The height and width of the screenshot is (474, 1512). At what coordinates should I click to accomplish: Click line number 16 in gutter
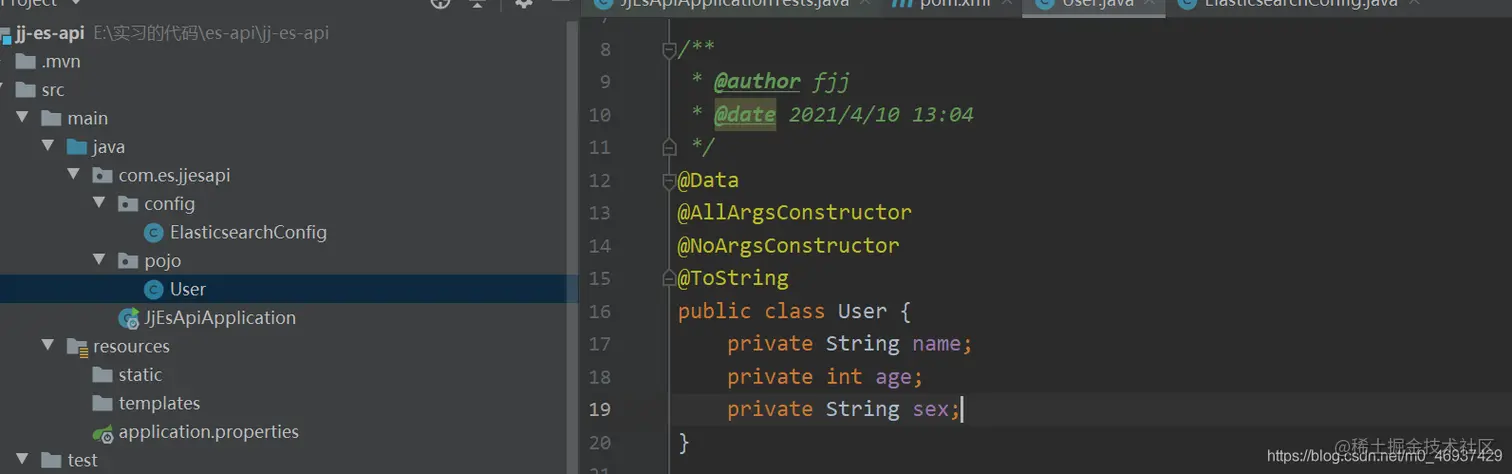pyautogui.click(x=599, y=311)
